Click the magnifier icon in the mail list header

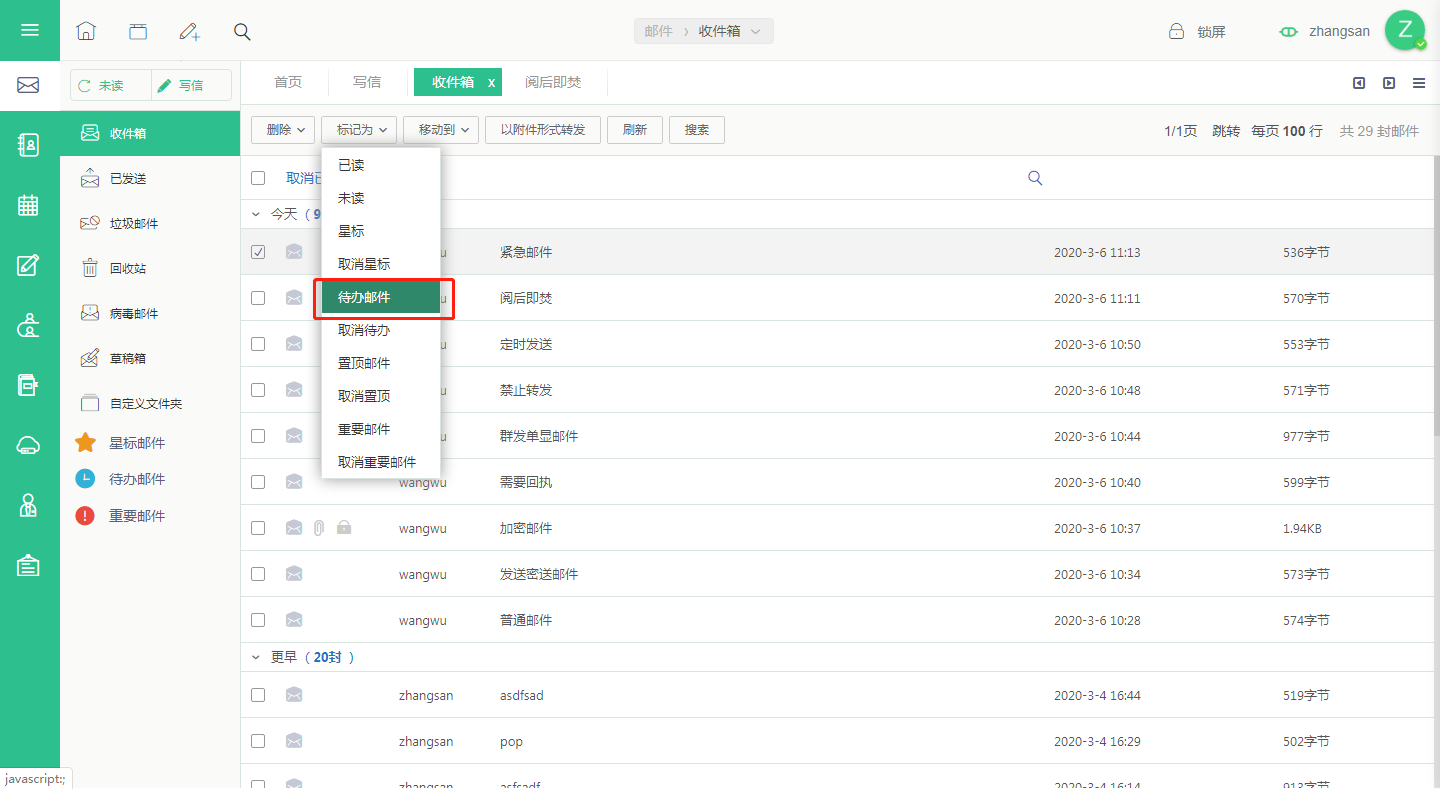(1035, 178)
